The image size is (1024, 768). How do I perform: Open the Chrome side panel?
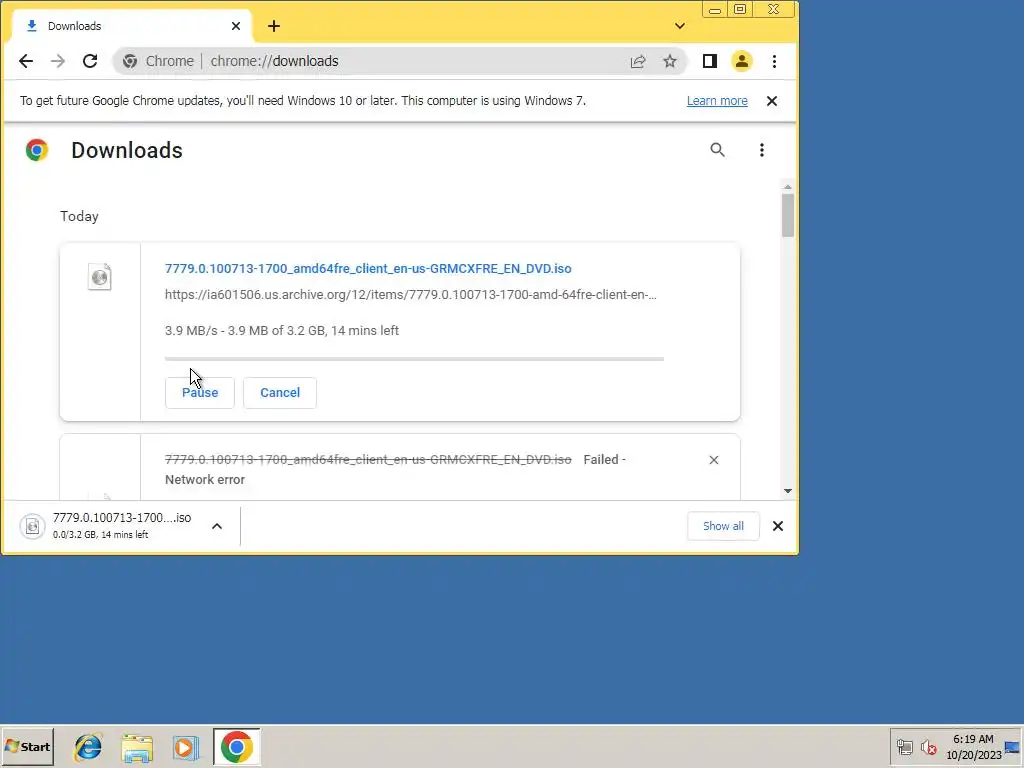tap(709, 61)
